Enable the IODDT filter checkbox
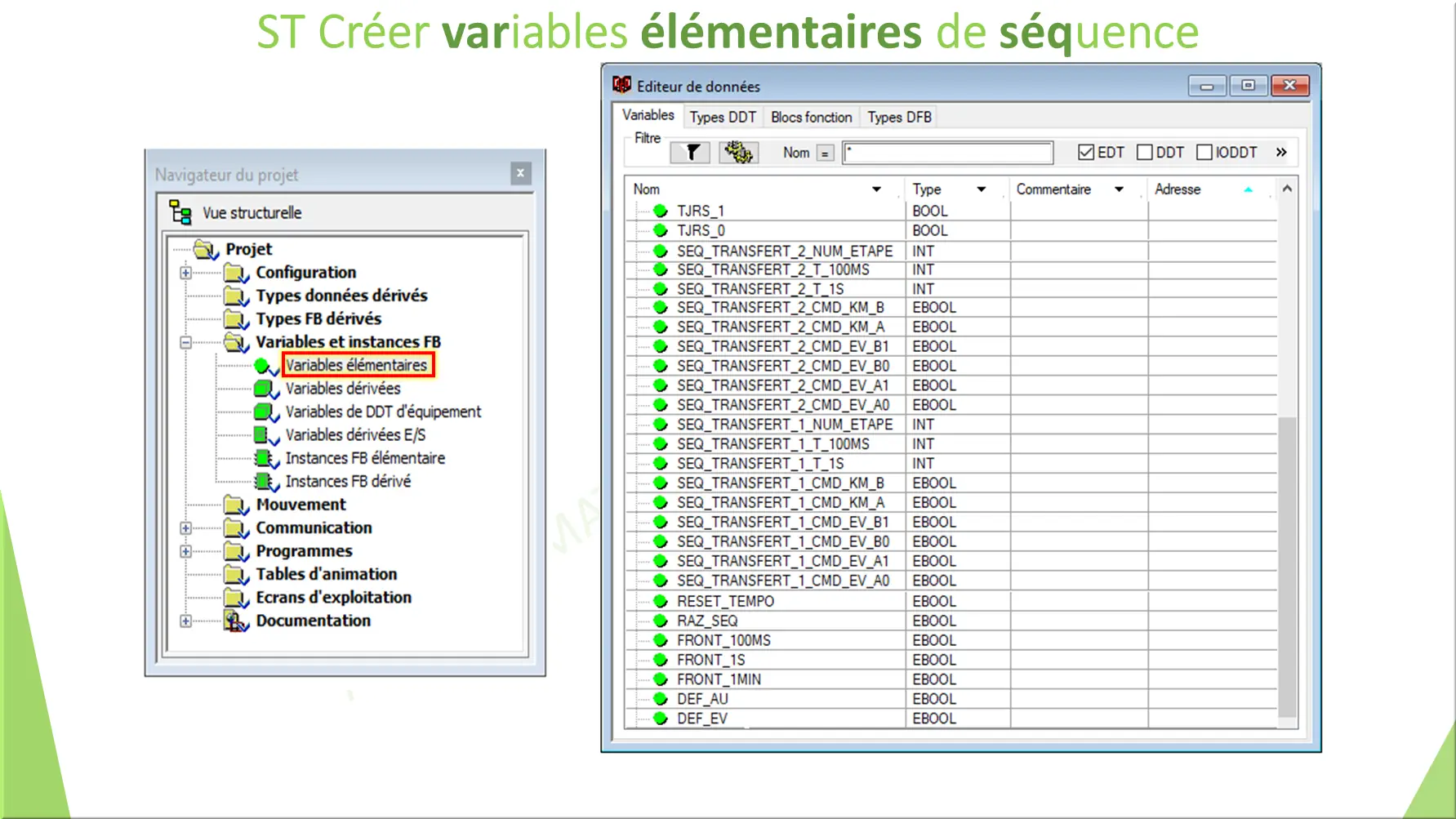 click(1204, 152)
